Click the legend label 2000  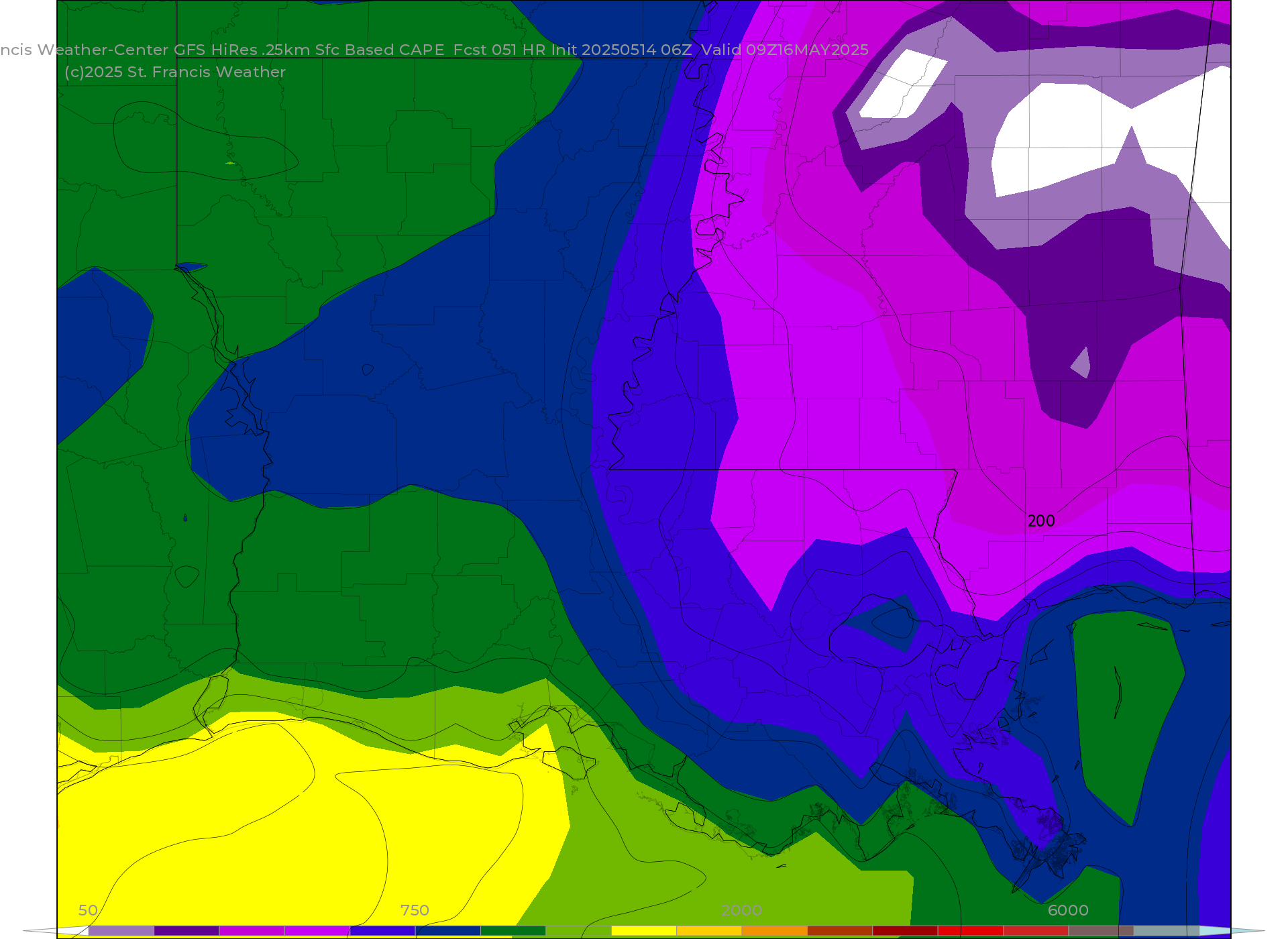point(741,910)
